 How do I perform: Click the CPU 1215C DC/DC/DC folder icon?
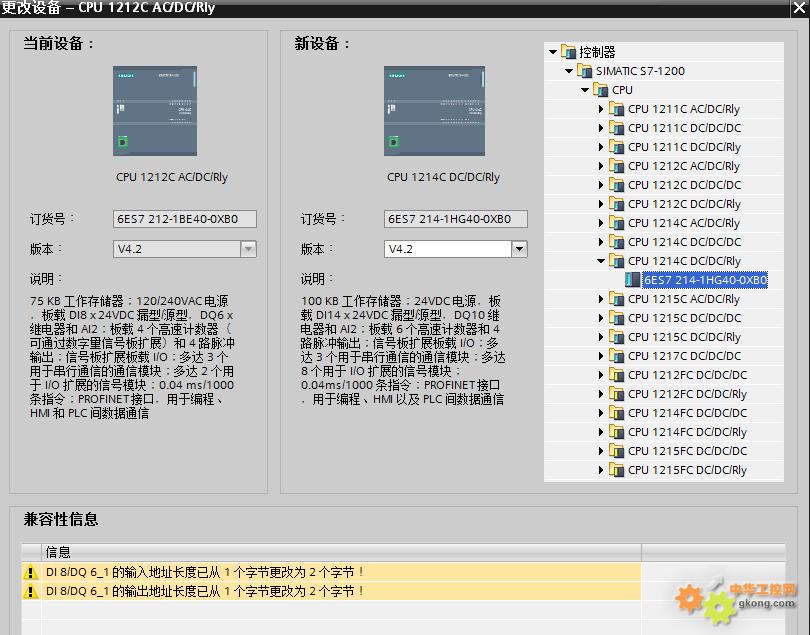[616, 318]
